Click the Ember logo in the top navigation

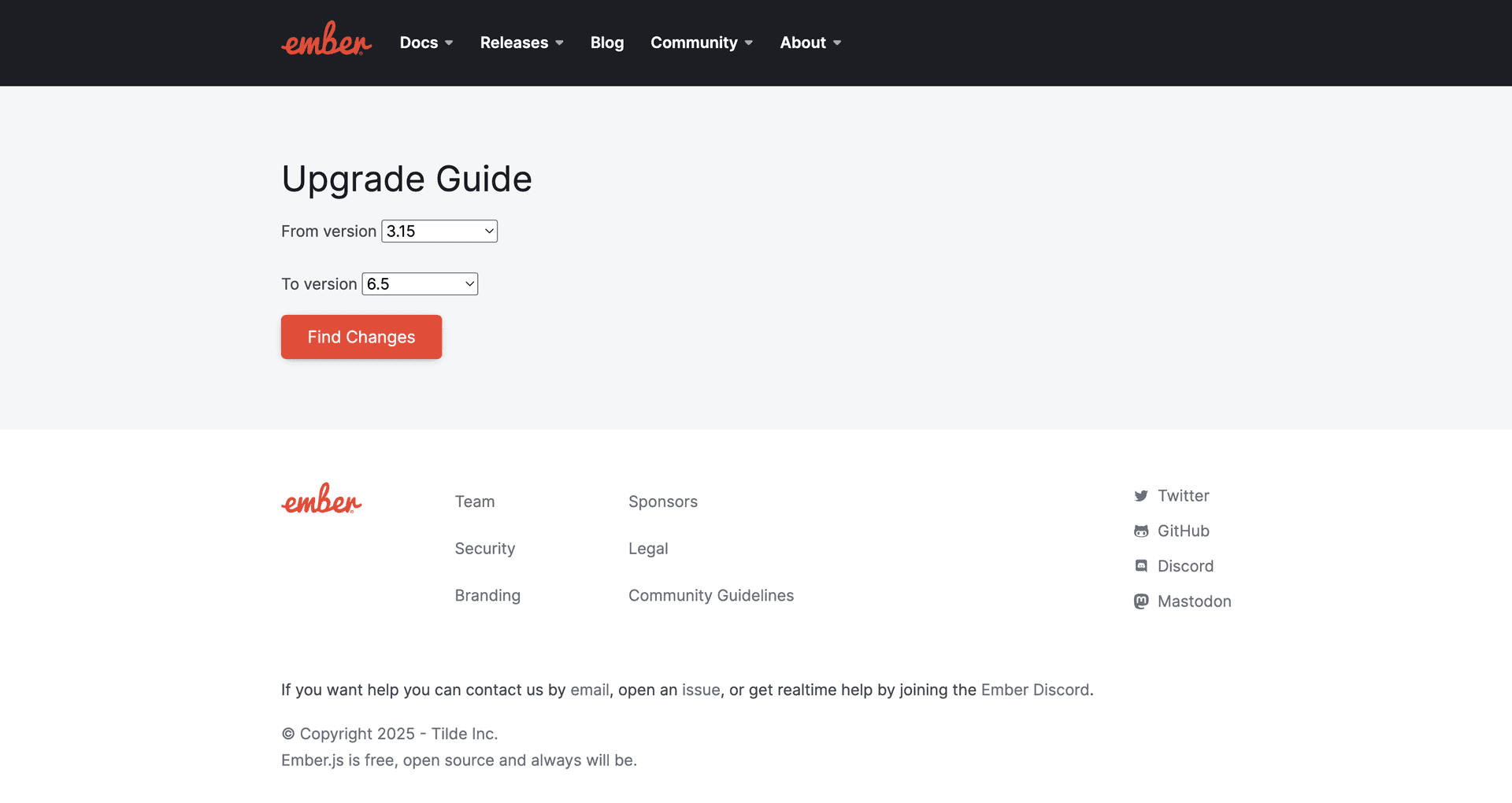325,41
